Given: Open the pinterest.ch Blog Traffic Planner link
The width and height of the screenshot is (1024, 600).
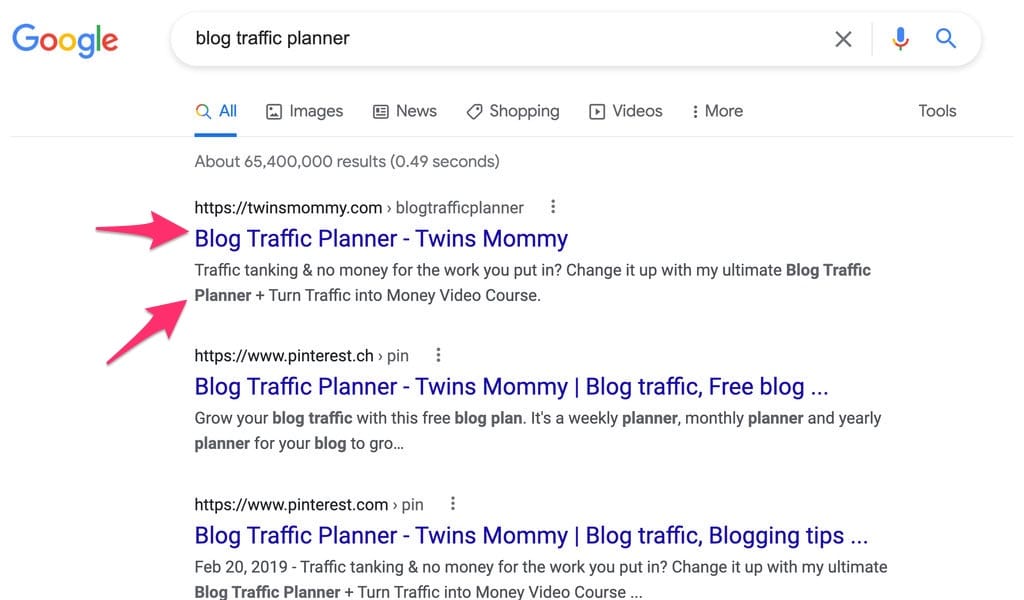Looking at the screenshot, I should [511, 386].
